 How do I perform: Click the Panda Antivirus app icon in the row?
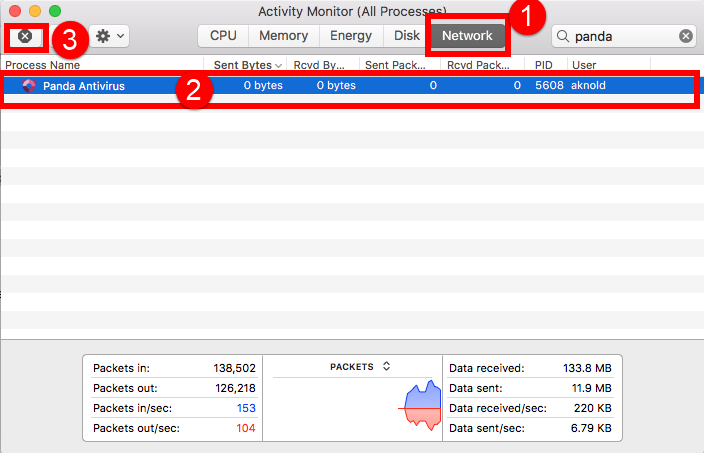[29, 86]
